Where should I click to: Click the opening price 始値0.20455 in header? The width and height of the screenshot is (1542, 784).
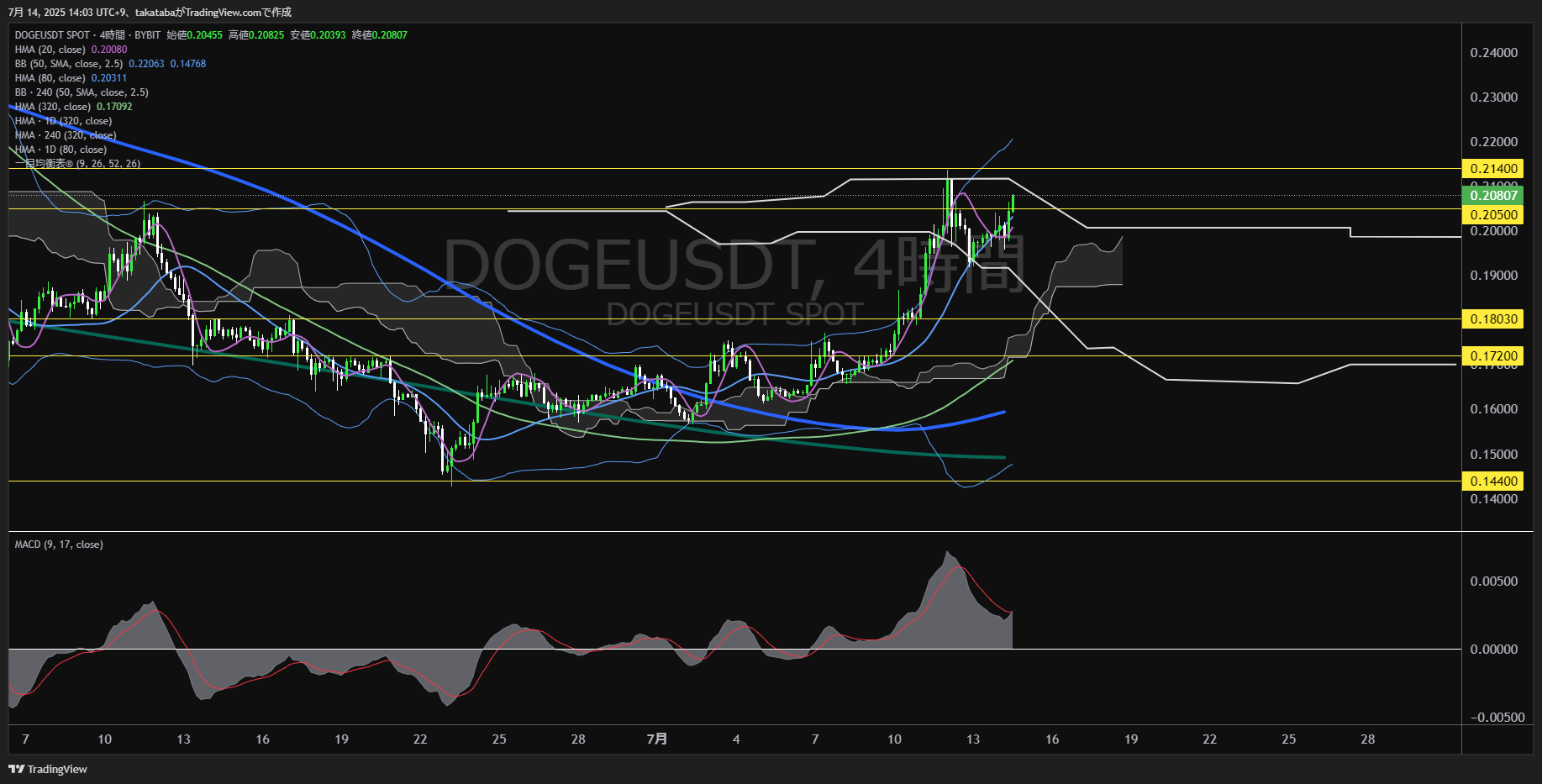pyautogui.click(x=195, y=35)
